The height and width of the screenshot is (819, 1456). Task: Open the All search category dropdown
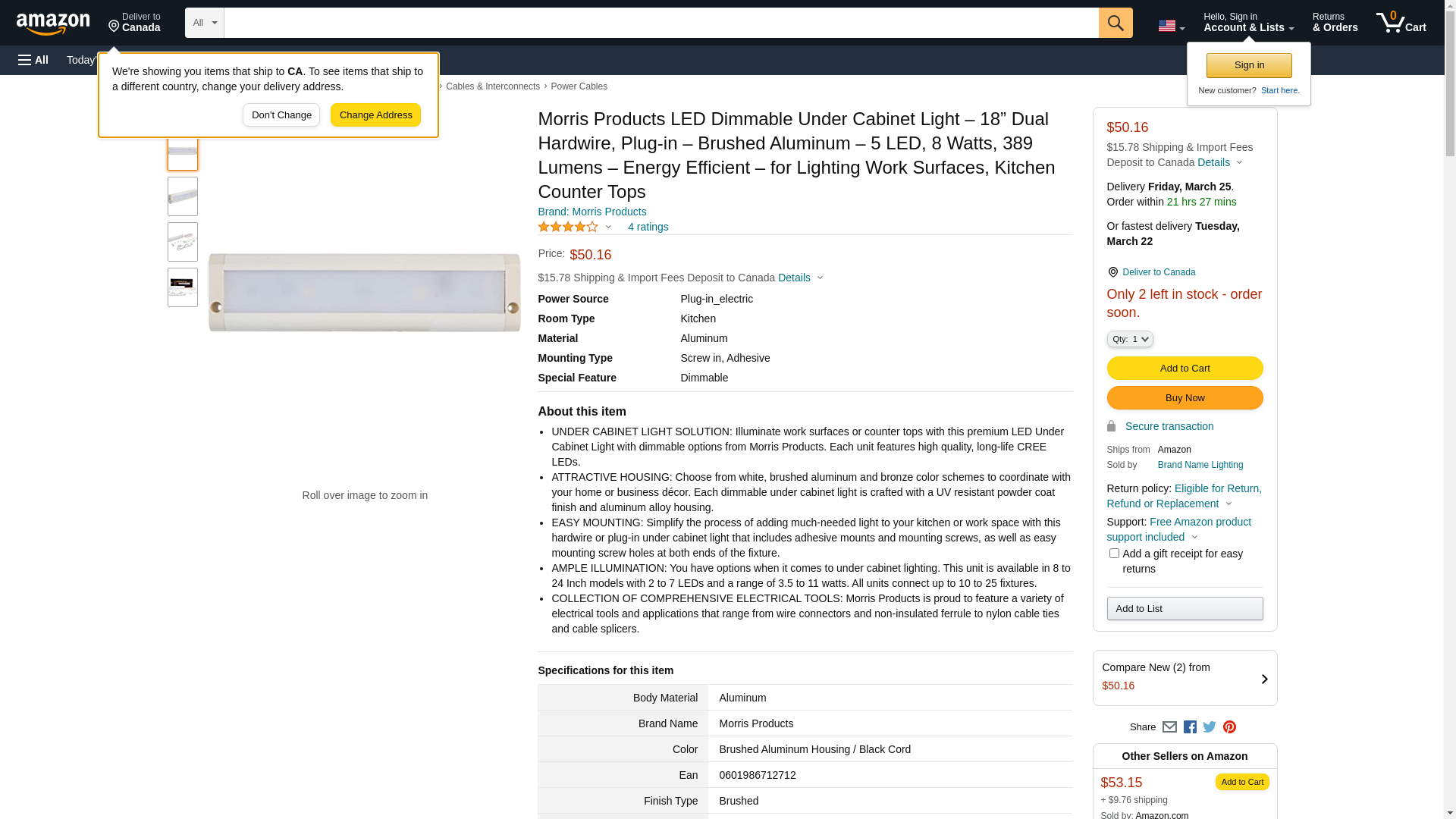pyautogui.click(x=205, y=23)
